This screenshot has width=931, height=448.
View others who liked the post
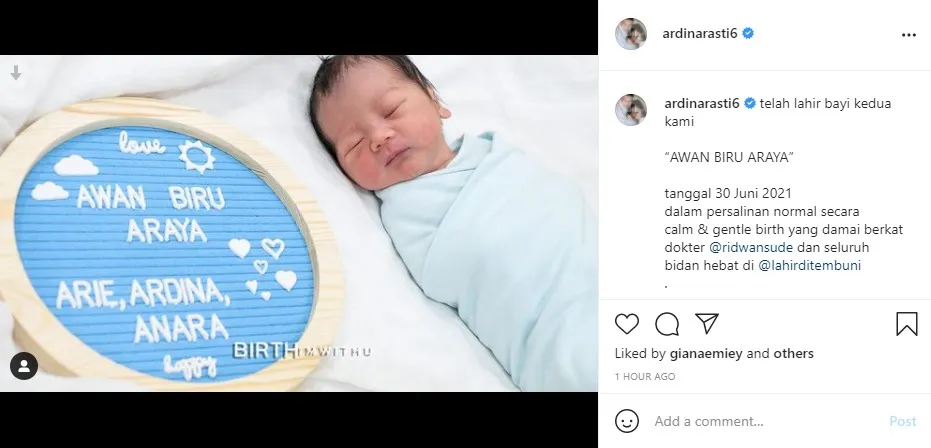793,354
